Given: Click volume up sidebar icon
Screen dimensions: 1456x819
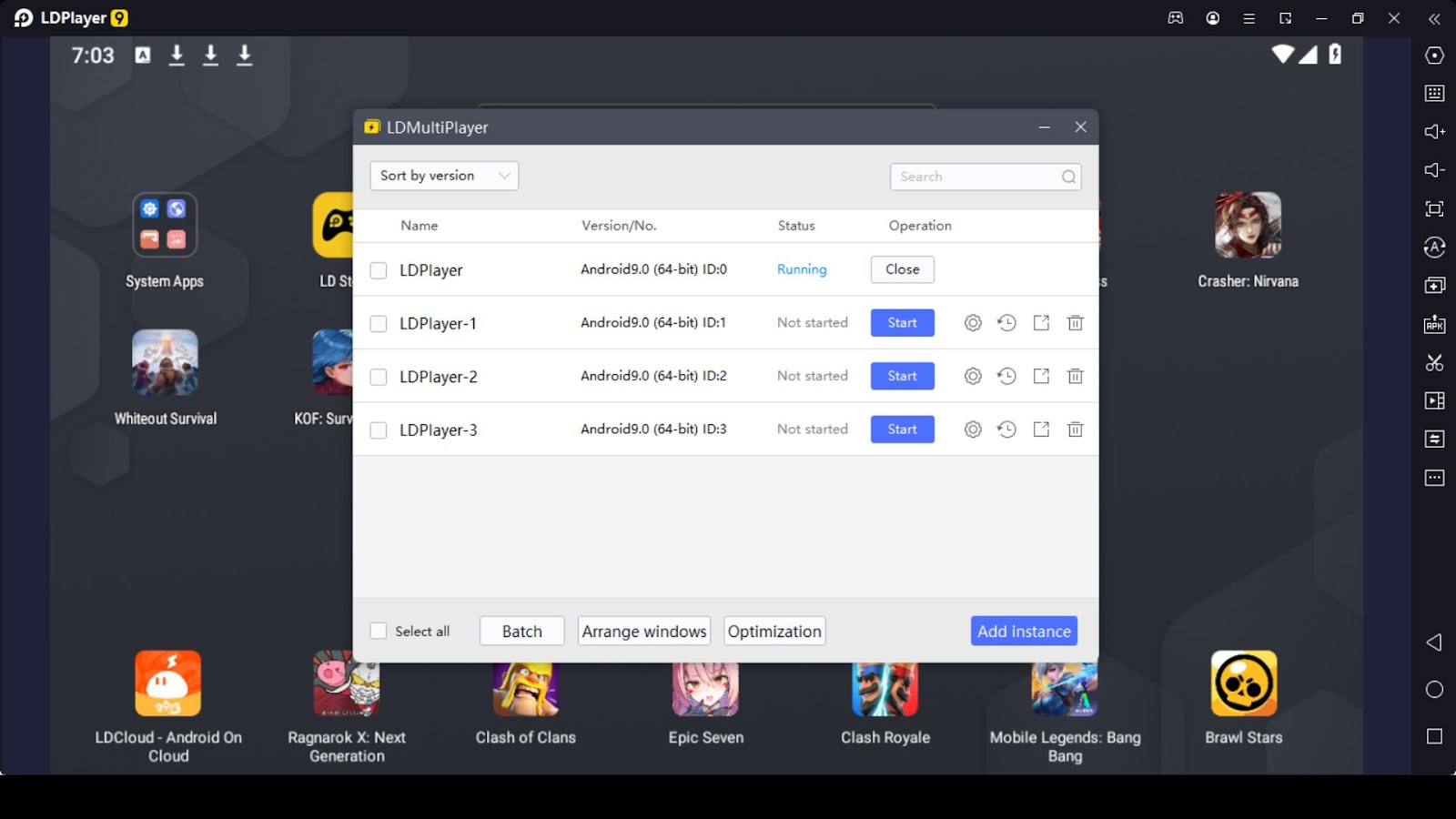Looking at the screenshot, I should pos(1434,132).
